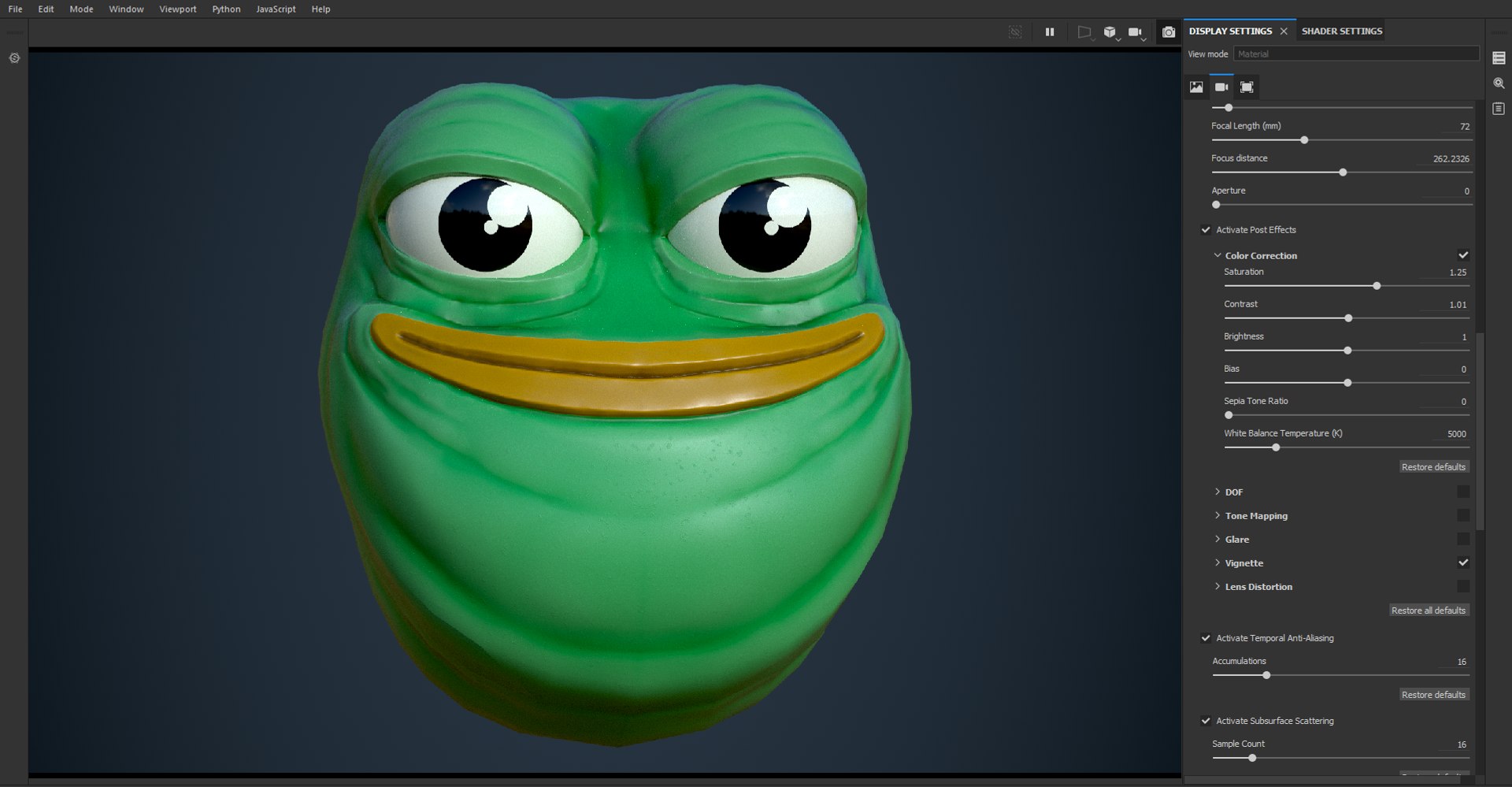Select the Display Settings tab

click(1230, 32)
